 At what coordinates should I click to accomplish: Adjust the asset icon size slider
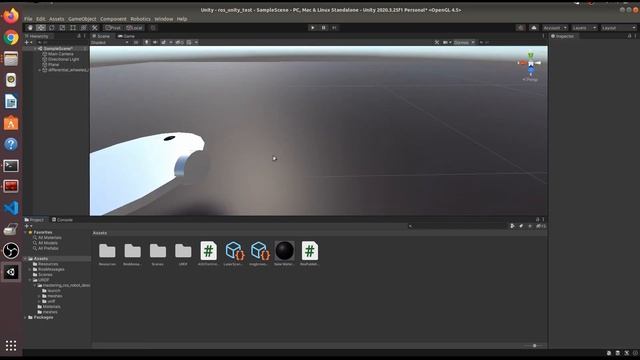534,346
